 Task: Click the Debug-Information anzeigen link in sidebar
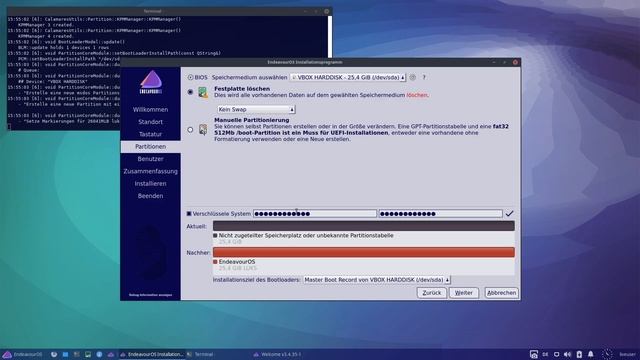tap(150, 295)
